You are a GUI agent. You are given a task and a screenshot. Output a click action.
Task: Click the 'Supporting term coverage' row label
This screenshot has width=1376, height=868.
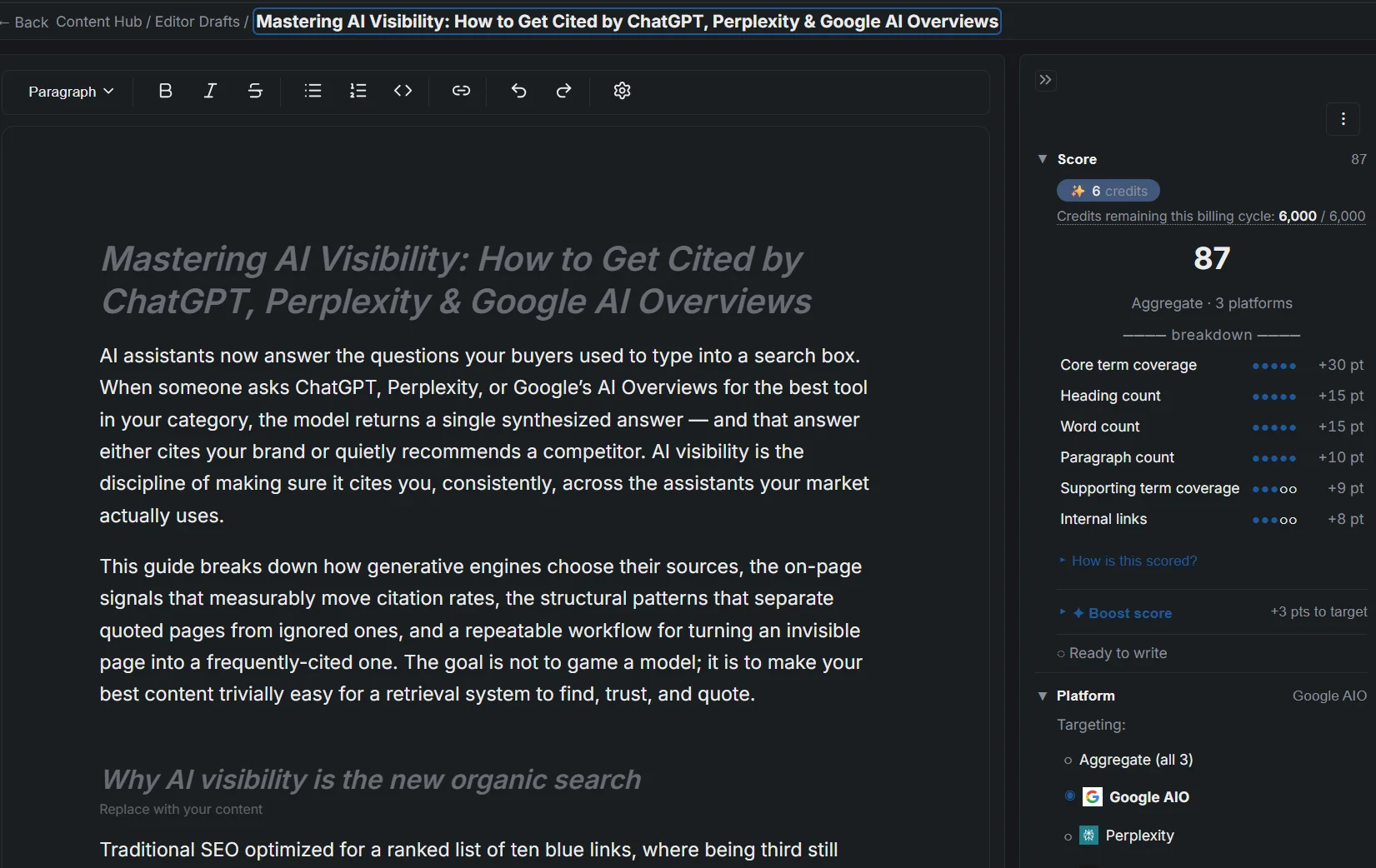pyautogui.click(x=1149, y=488)
